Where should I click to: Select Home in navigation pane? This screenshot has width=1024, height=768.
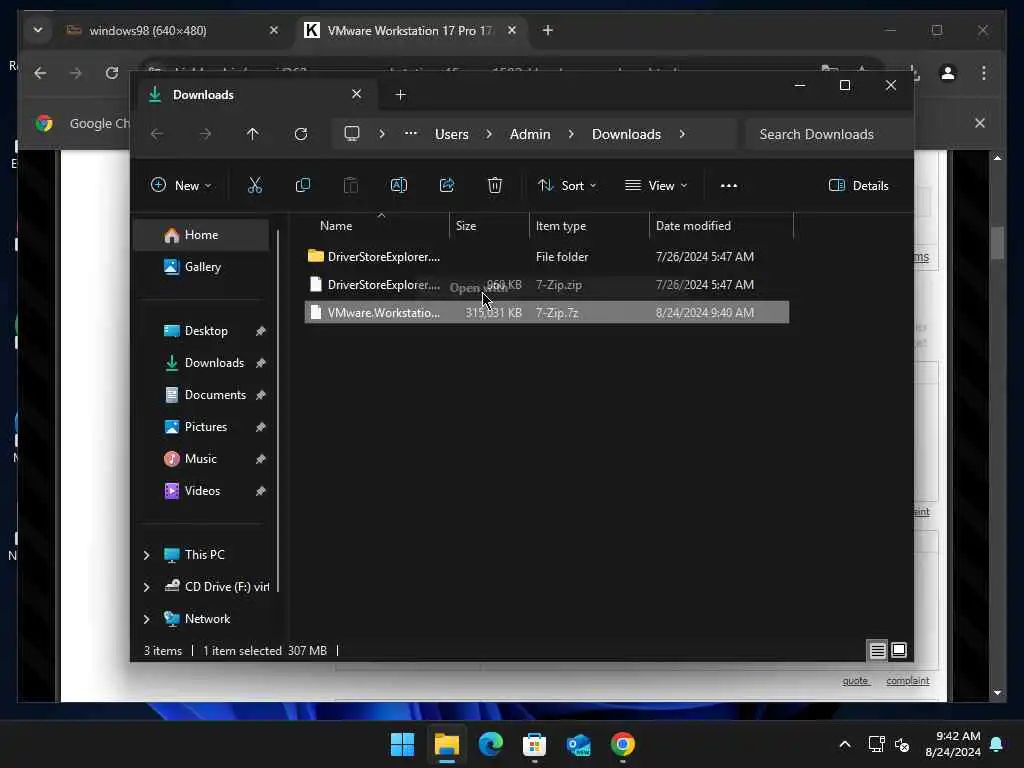201,235
